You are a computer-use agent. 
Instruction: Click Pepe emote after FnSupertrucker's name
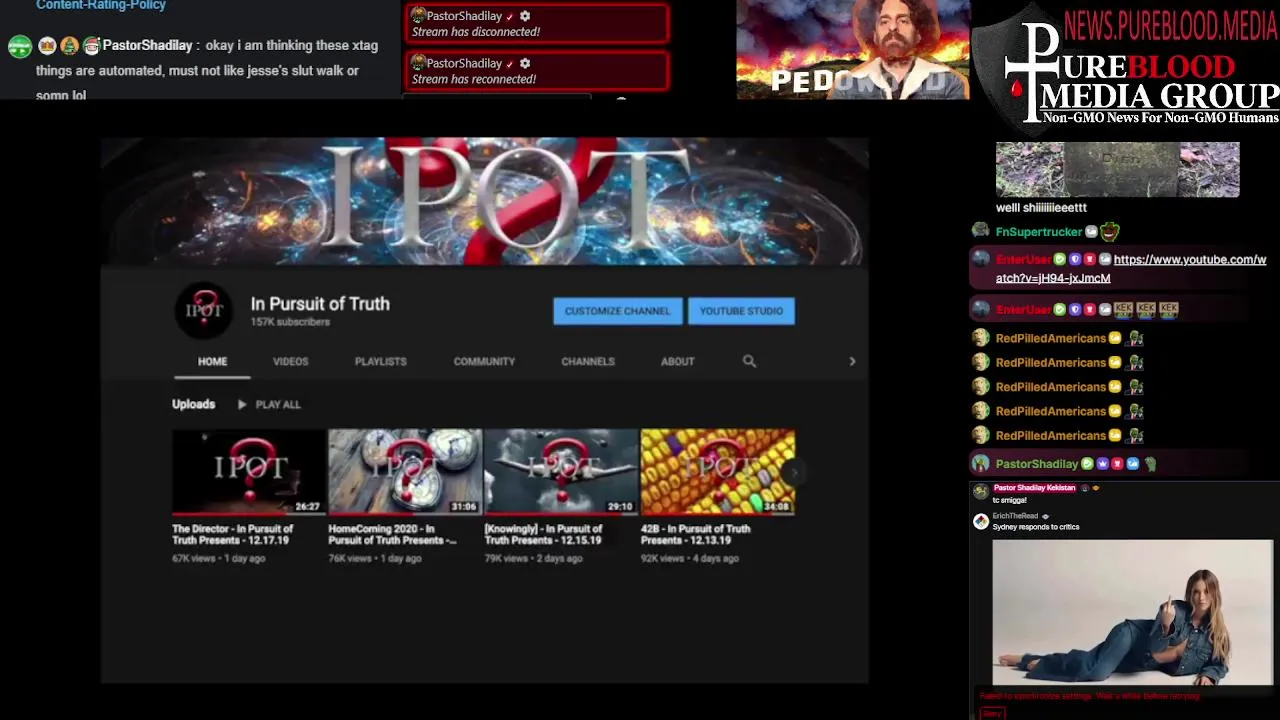1109,231
